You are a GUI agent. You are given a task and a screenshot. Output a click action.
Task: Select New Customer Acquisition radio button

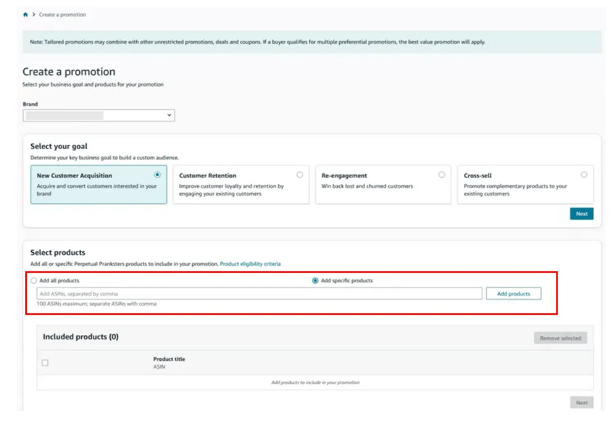[157, 175]
